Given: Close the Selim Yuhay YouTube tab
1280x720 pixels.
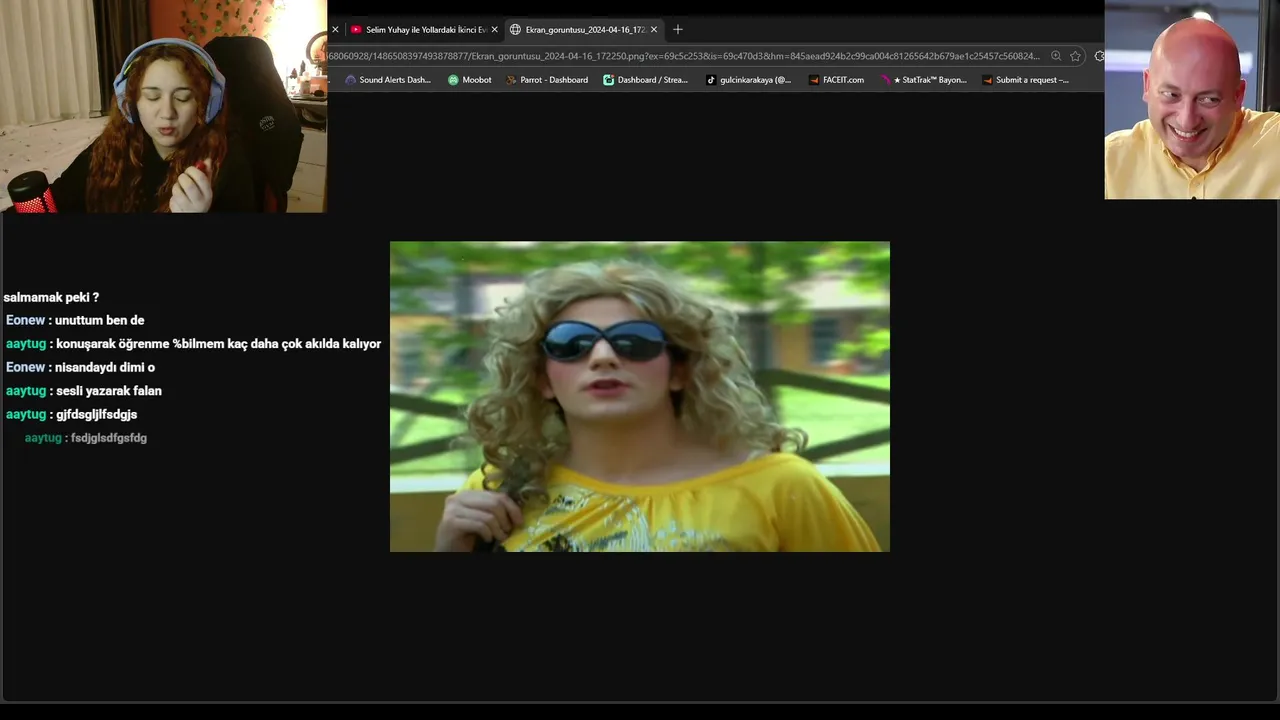Looking at the screenshot, I should tap(494, 30).
